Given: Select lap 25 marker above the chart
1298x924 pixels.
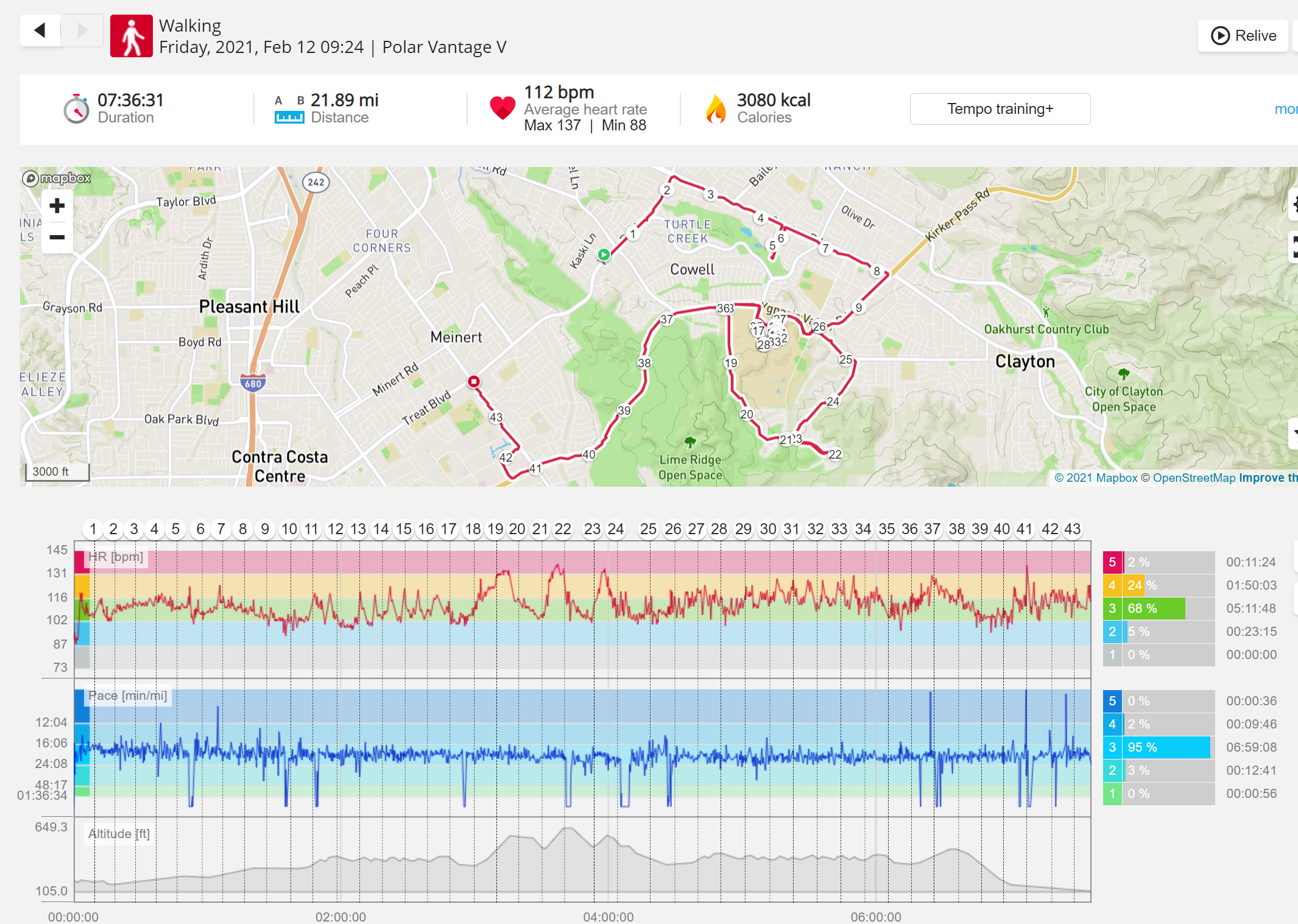Looking at the screenshot, I should (x=649, y=529).
